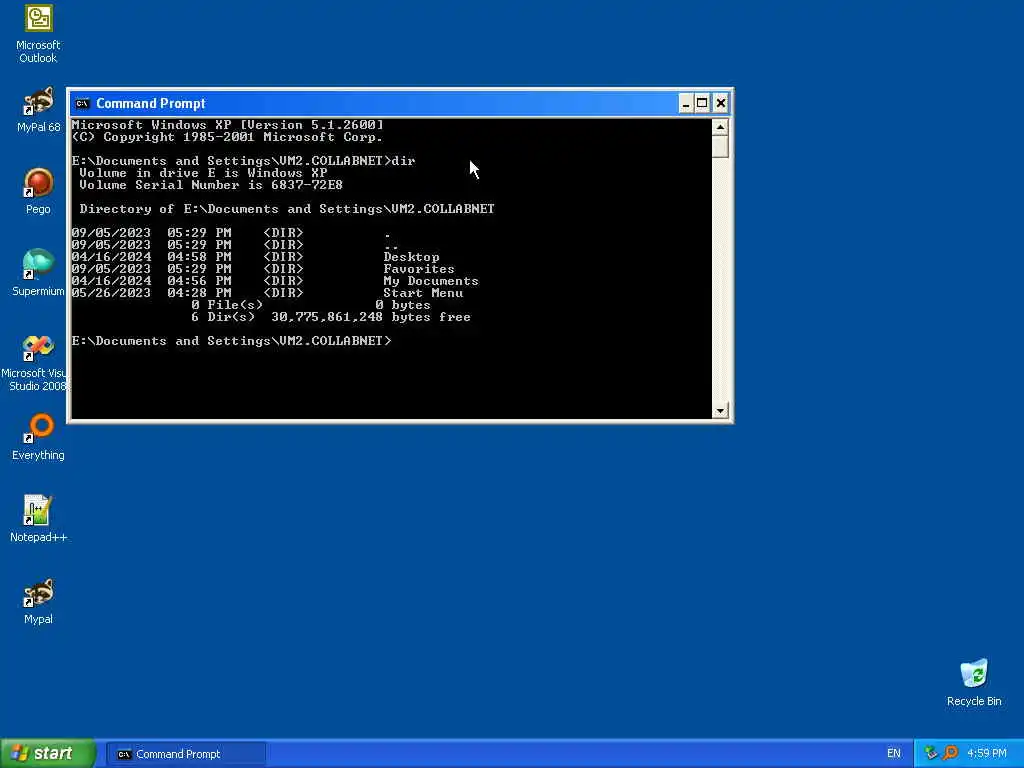Click the EN language indicator
This screenshot has height=768, width=1024.
pos(893,754)
